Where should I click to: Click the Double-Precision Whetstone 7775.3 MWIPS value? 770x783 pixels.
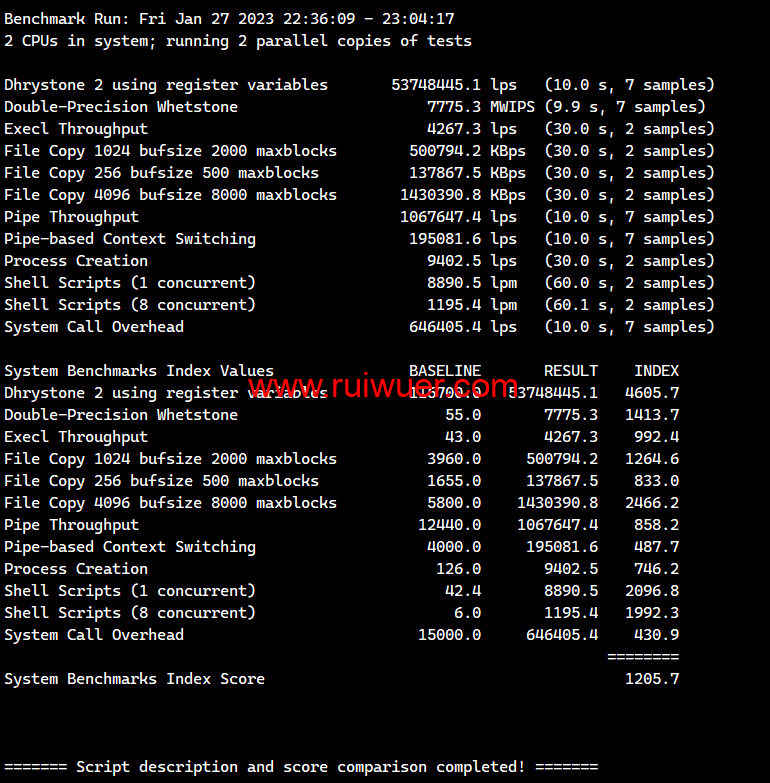point(468,107)
